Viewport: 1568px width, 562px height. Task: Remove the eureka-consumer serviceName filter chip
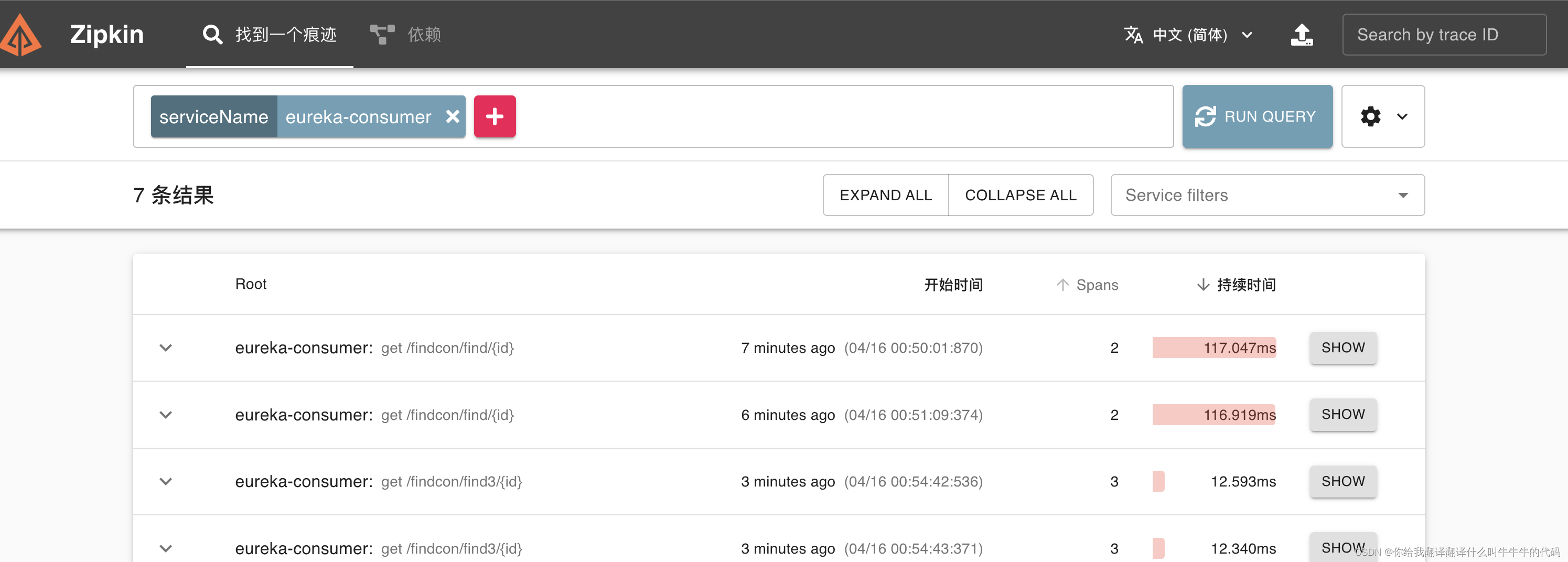pyautogui.click(x=452, y=117)
